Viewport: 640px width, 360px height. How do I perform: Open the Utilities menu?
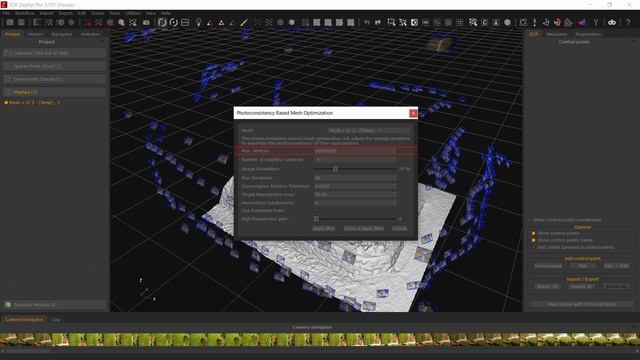[133, 13]
